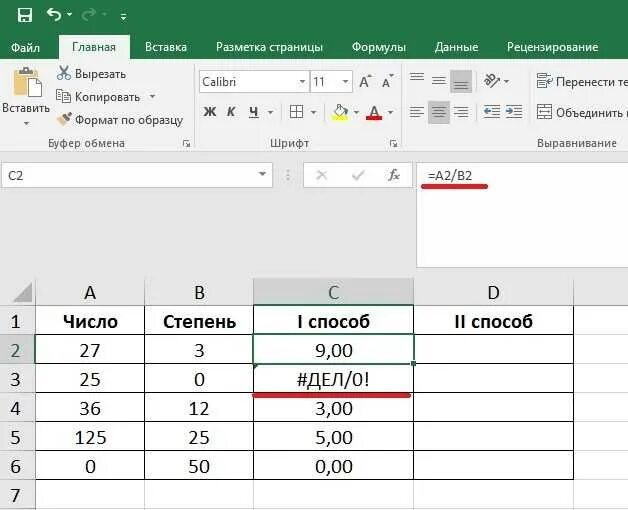Open Customize Quick Access Toolbar menu
Viewport: 628px width, 510px height.
[123, 16]
